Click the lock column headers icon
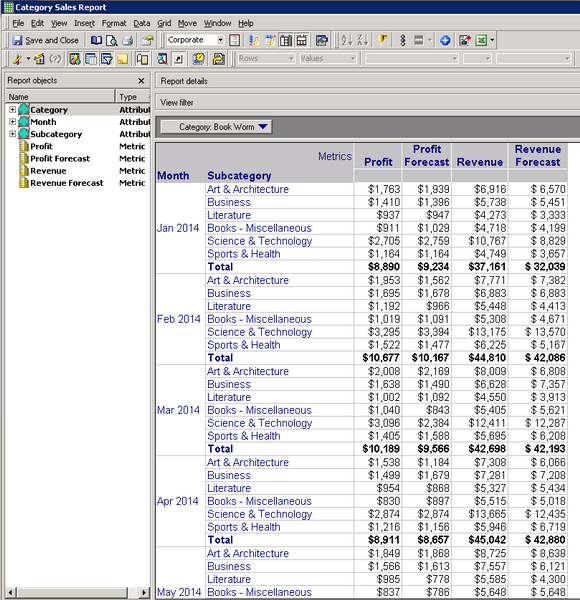Image resolution: width=580 pixels, height=600 pixels. pos(270,40)
